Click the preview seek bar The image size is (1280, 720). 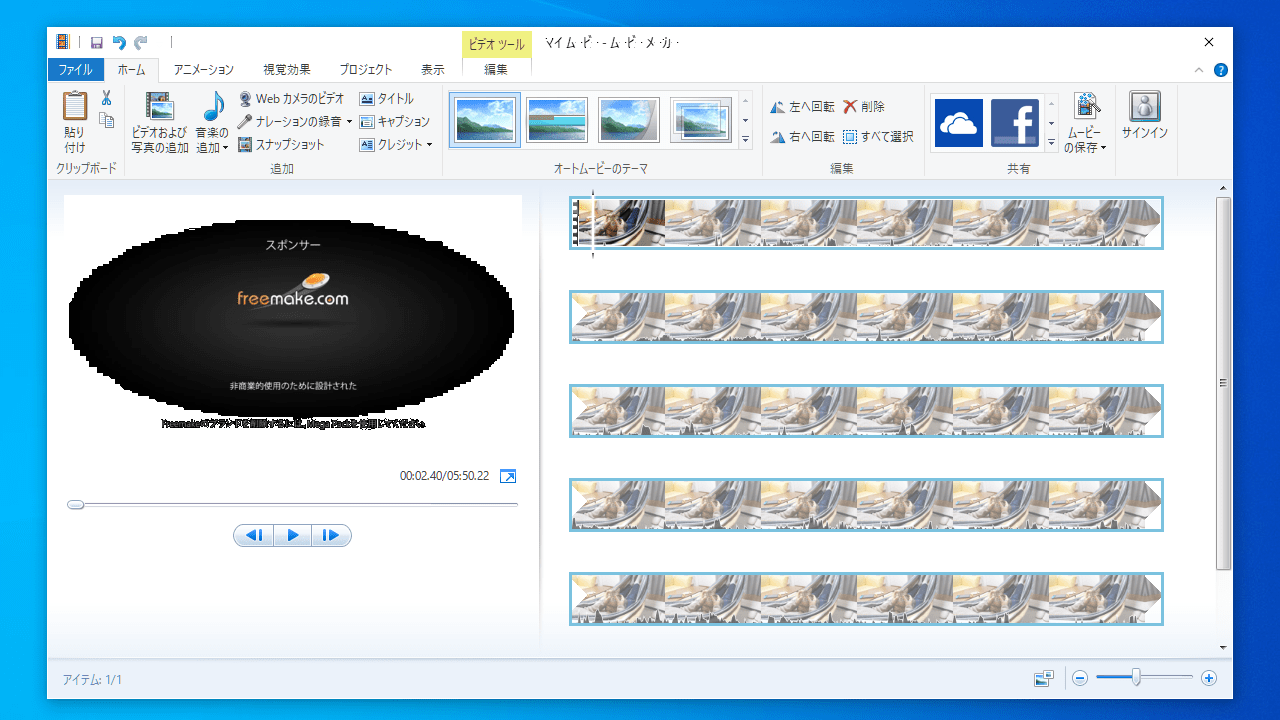(292, 504)
